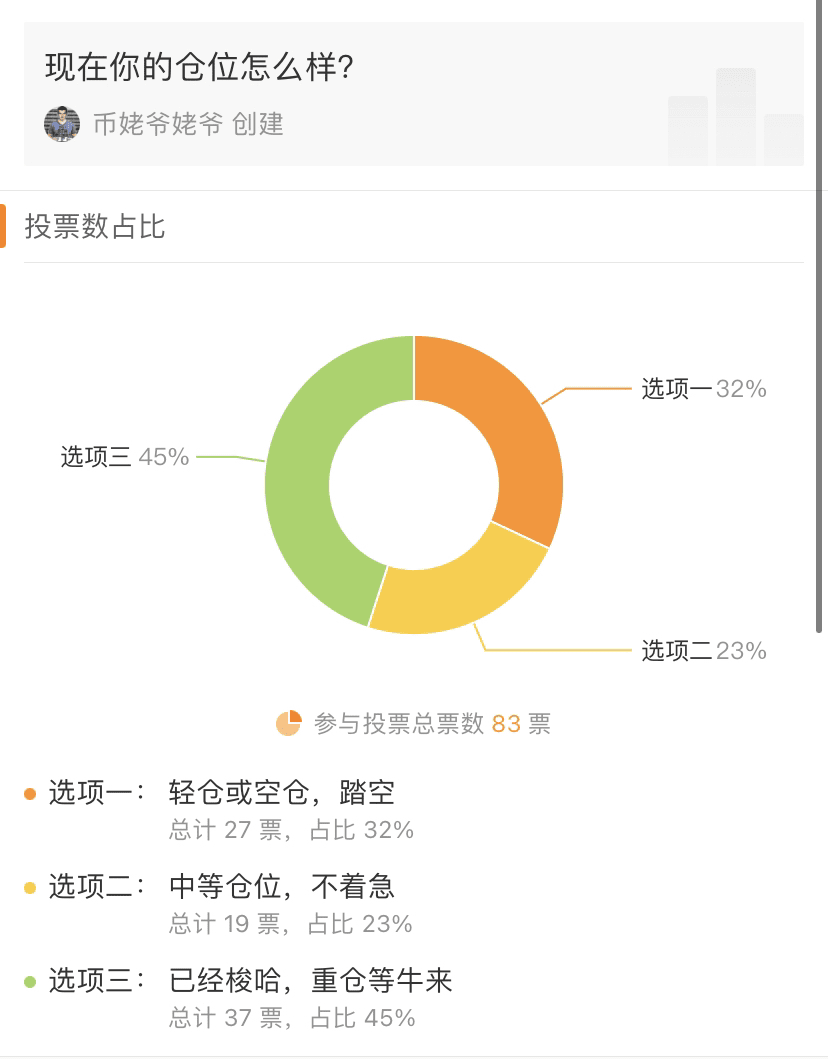Click the orange marker beside 投票数占比
The width and height of the screenshot is (828, 1059).
pos(3,226)
